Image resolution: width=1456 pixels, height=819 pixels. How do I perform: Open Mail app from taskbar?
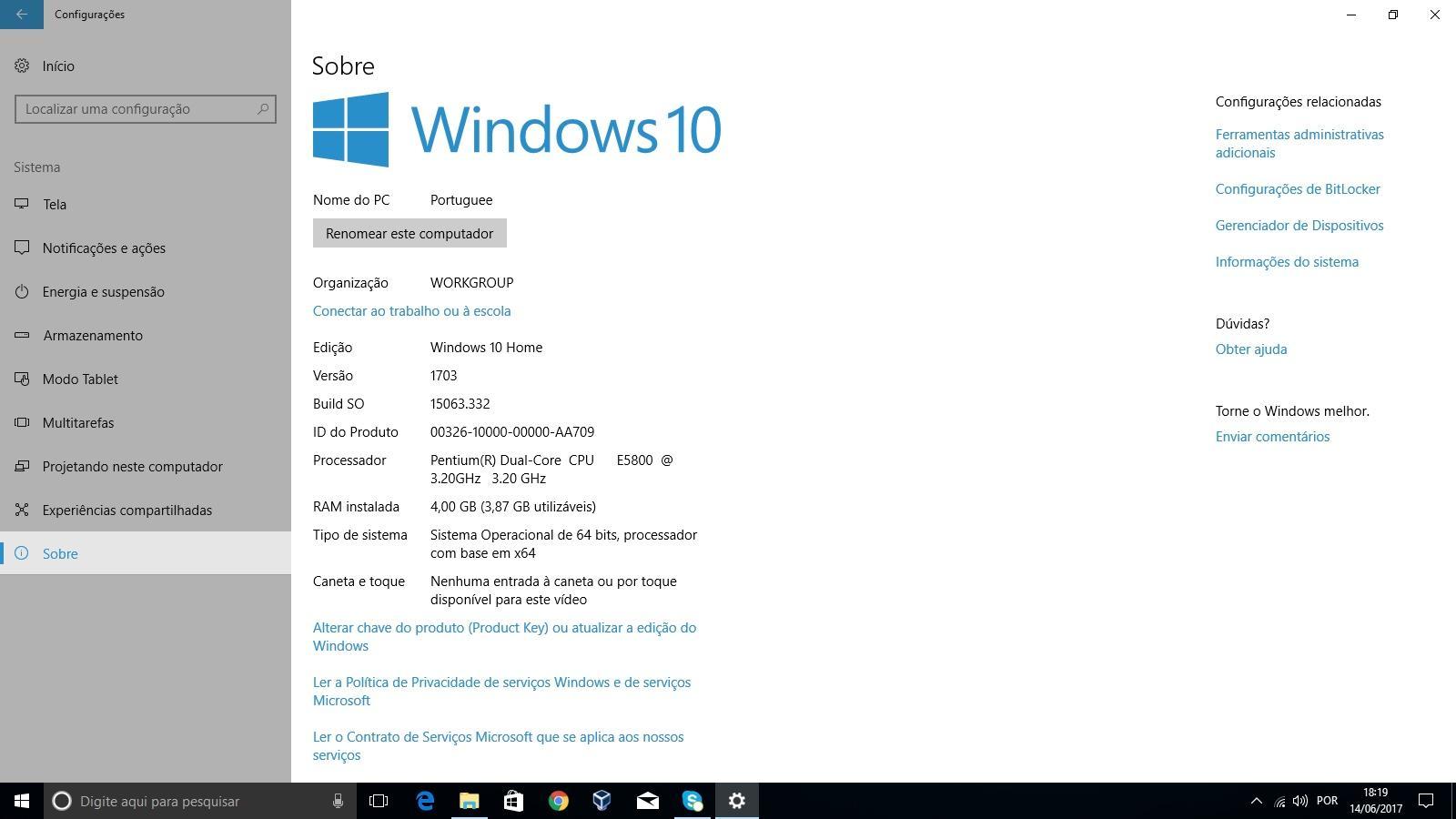647,801
